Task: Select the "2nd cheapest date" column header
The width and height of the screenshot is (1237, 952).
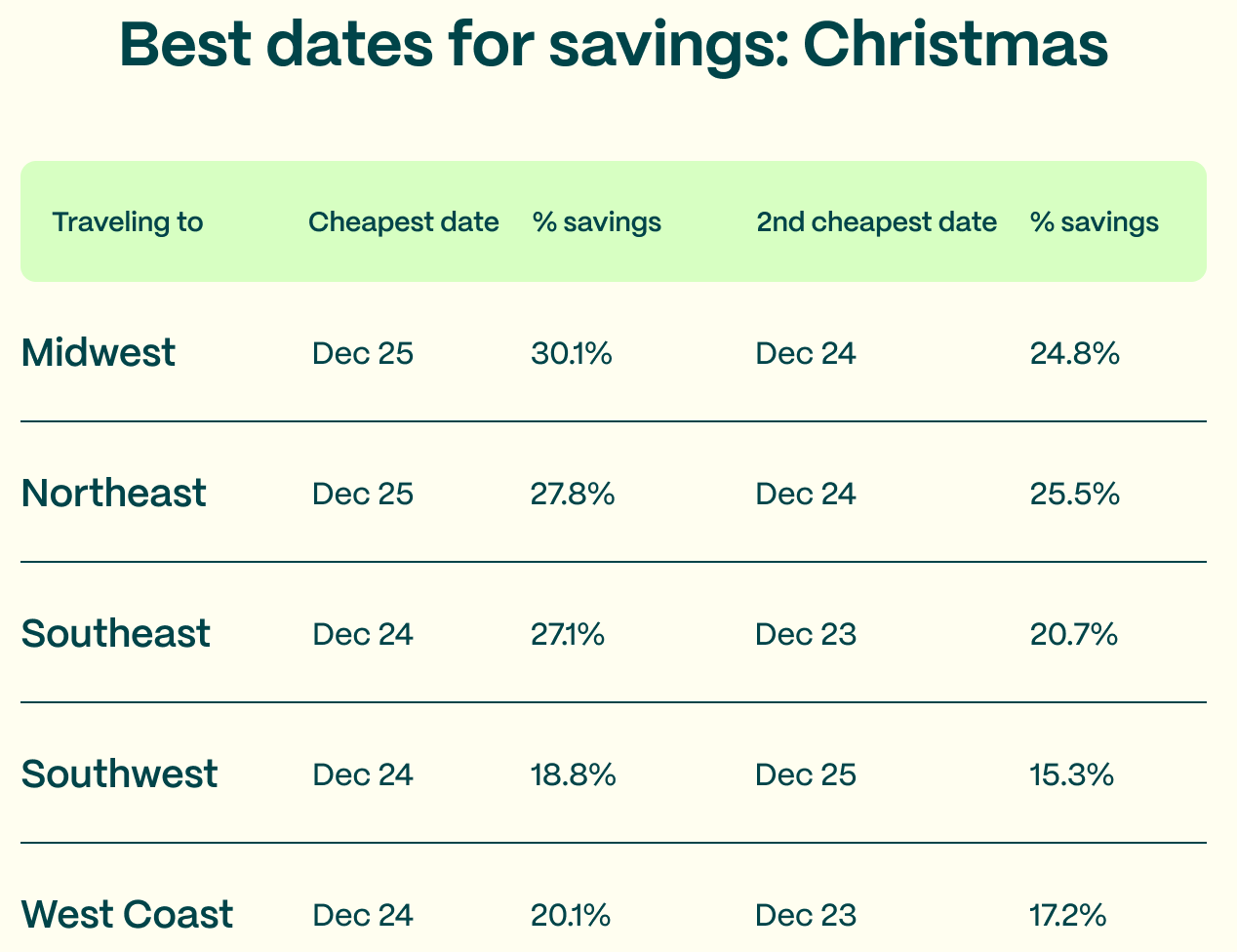Action: [x=876, y=222]
